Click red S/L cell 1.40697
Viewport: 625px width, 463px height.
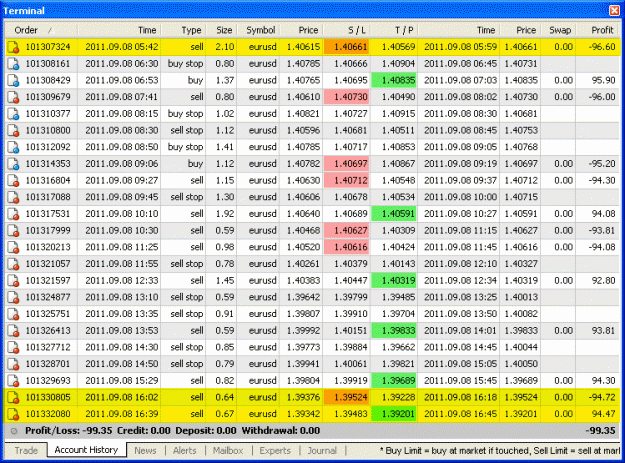(x=347, y=164)
